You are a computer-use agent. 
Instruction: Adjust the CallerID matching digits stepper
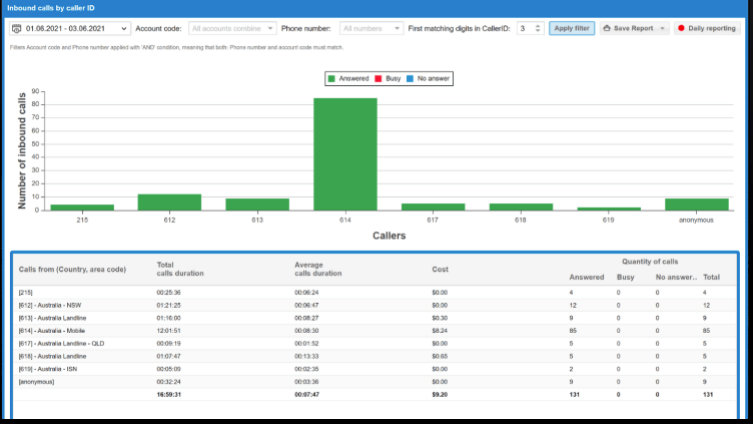(539, 29)
